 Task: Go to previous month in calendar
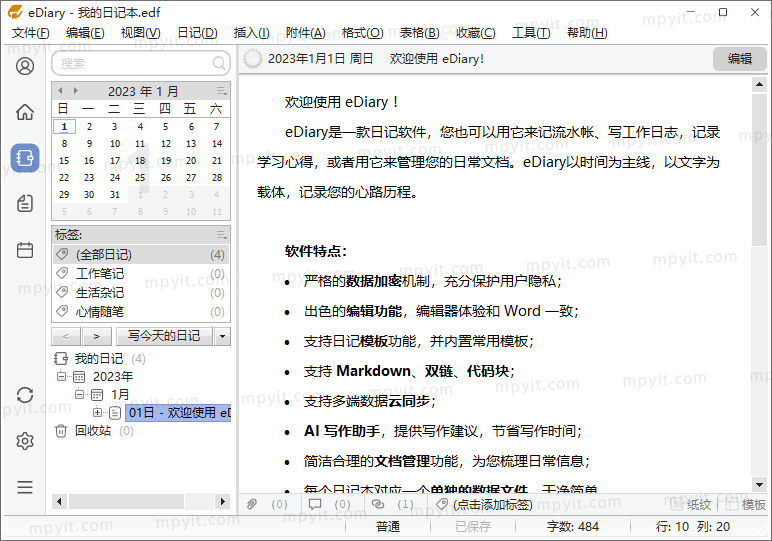pyautogui.click(x=60, y=91)
